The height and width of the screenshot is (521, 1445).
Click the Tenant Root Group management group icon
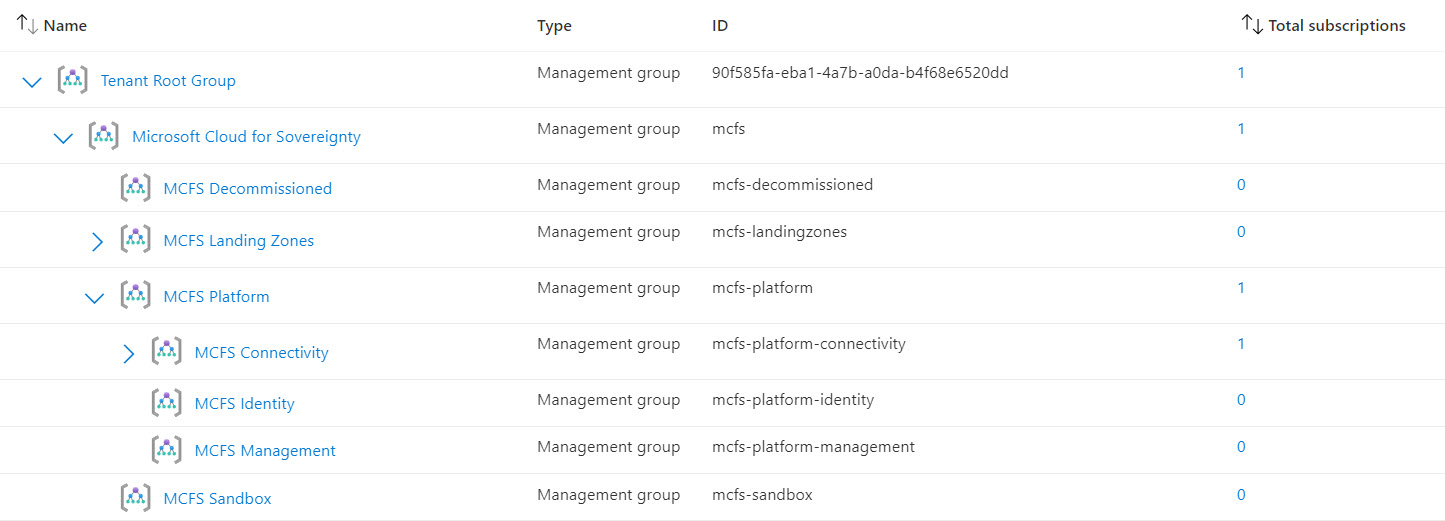point(73,80)
